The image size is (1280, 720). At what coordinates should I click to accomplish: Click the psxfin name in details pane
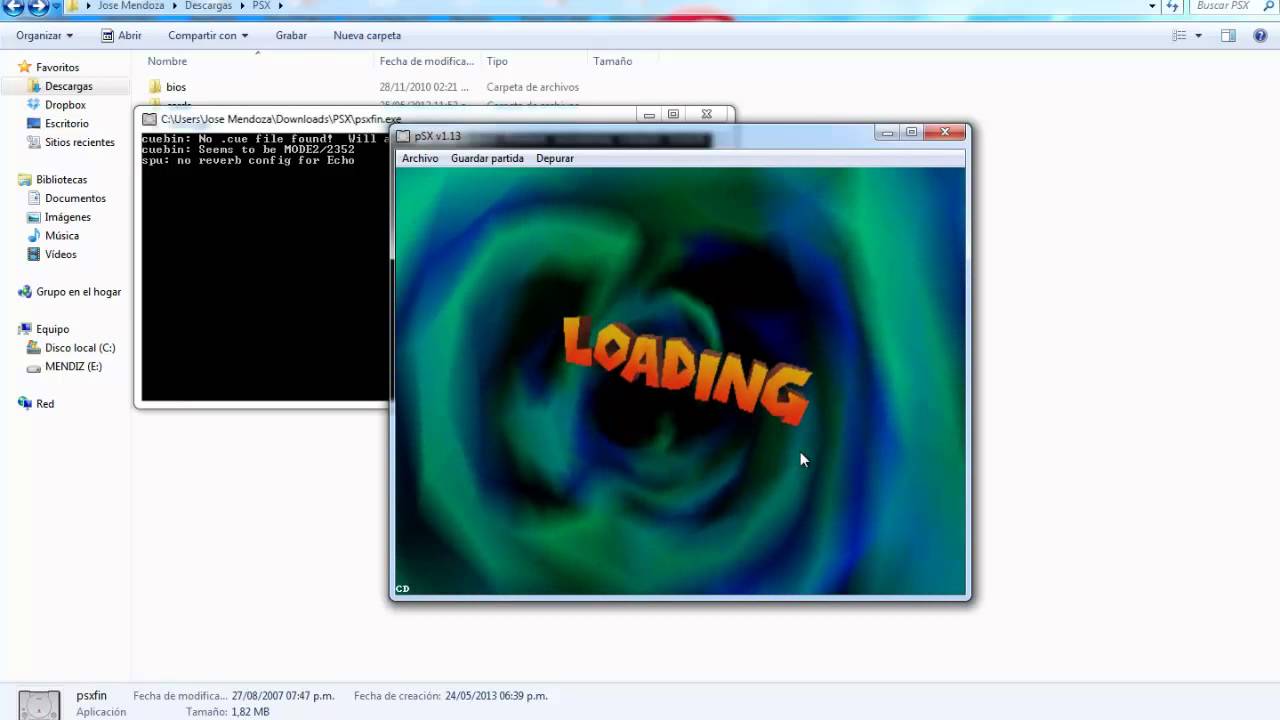point(91,695)
